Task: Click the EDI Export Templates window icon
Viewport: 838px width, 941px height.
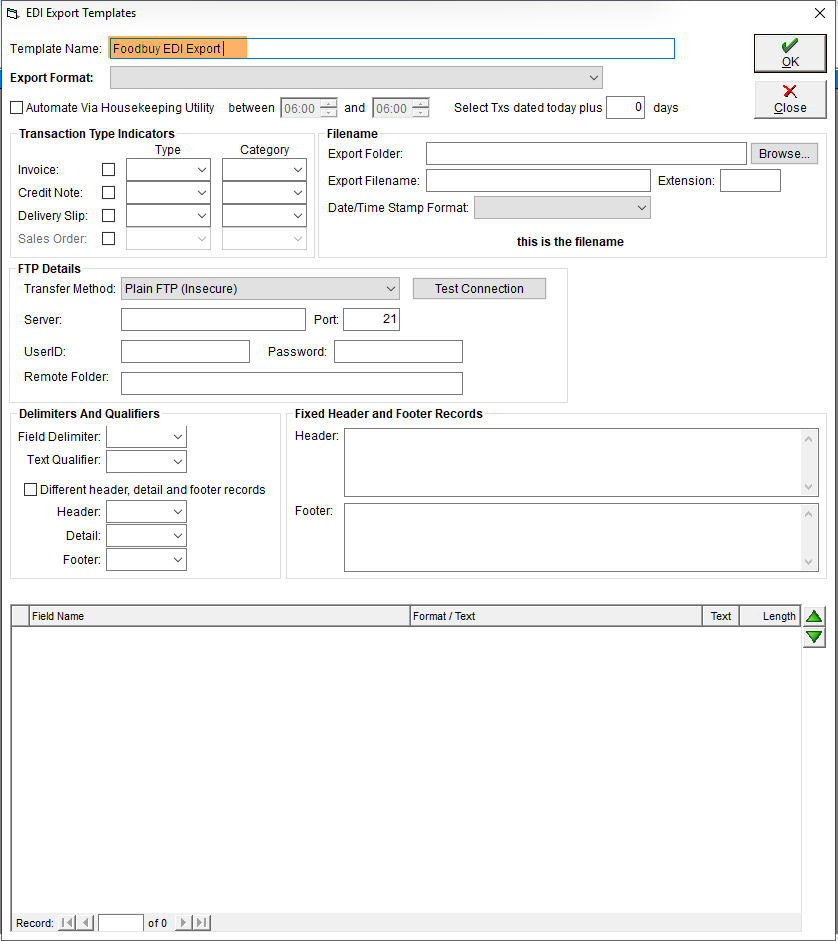Action: (13, 13)
